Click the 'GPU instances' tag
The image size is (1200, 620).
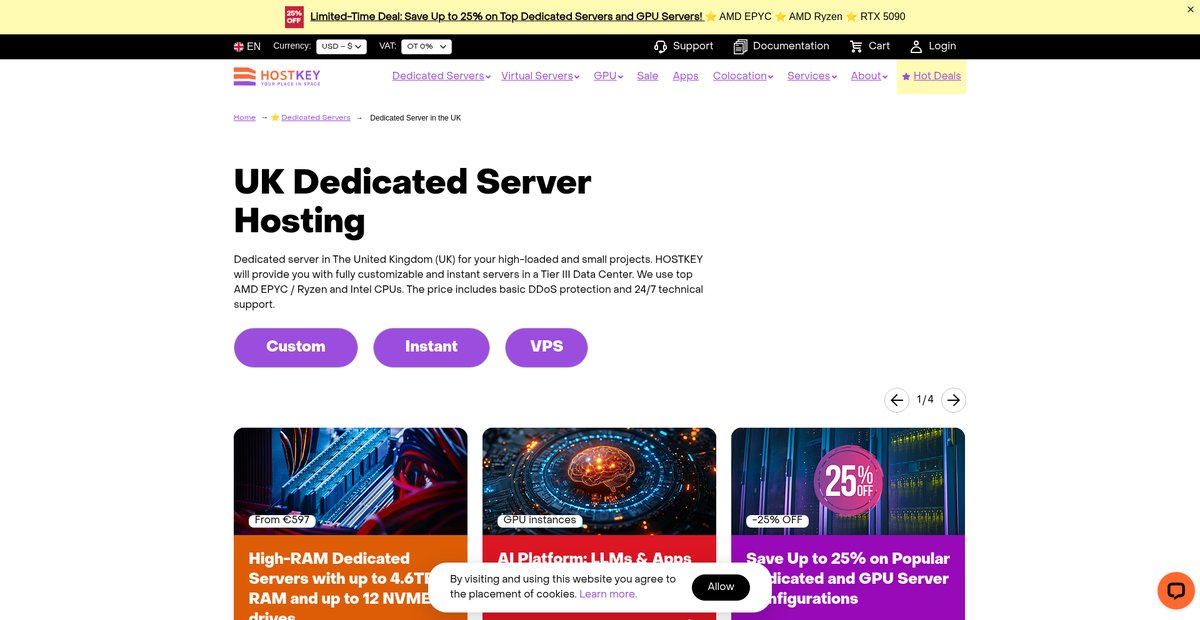click(540, 520)
